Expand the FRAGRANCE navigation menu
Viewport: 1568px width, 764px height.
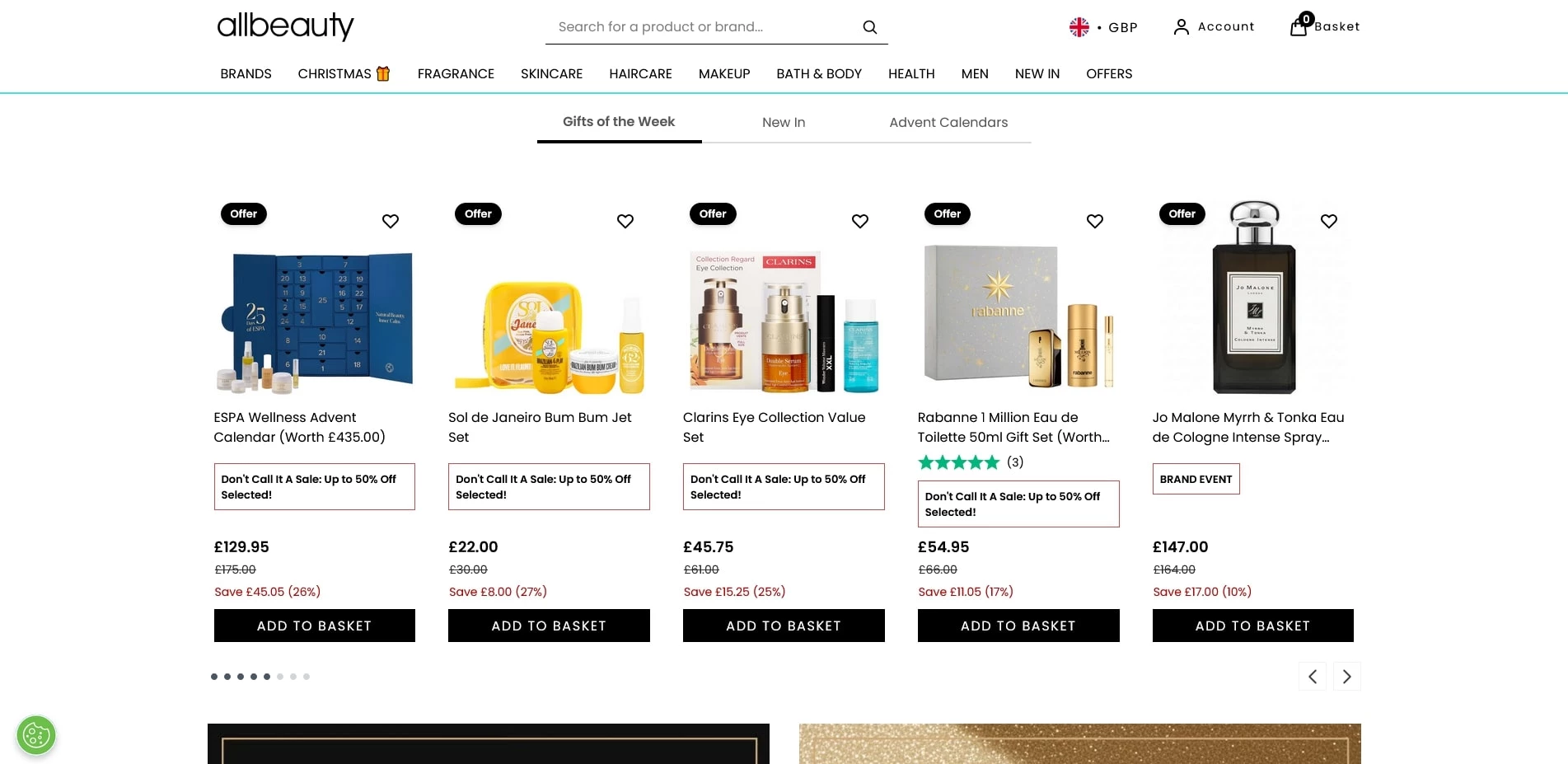click(x=456, y=74)
